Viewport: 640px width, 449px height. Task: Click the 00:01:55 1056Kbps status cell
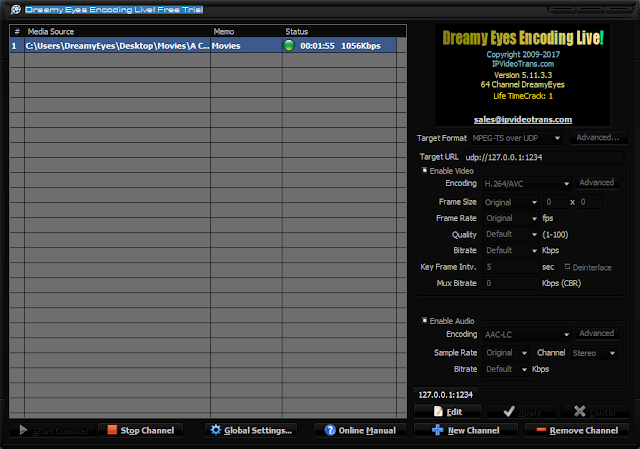tap(339, 46)
